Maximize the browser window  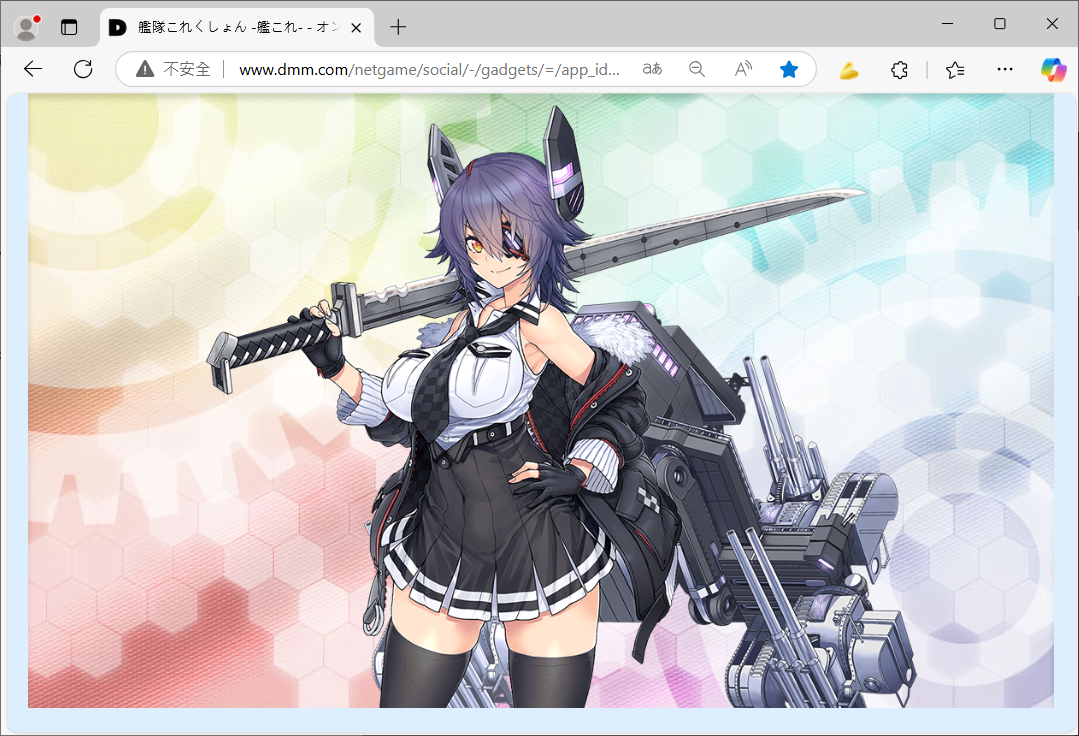point(1000,23)
